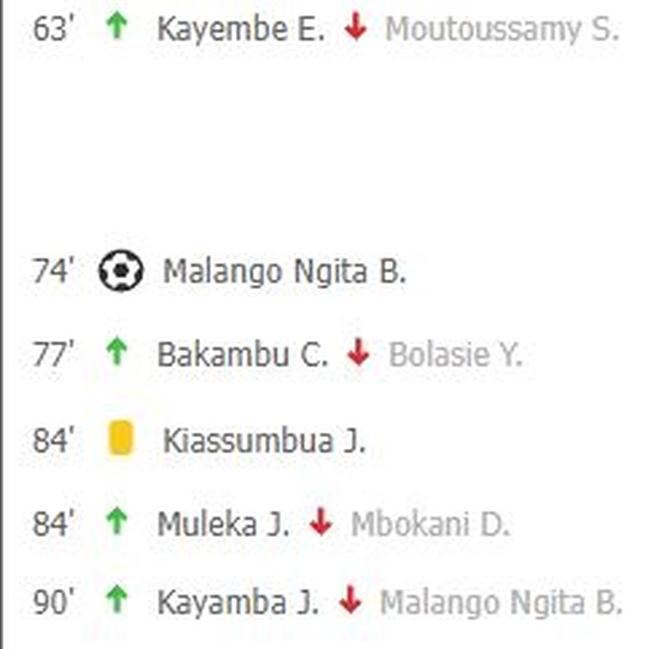Click the red arrow in the 90' row
The image size is (670, 649).
350,600
